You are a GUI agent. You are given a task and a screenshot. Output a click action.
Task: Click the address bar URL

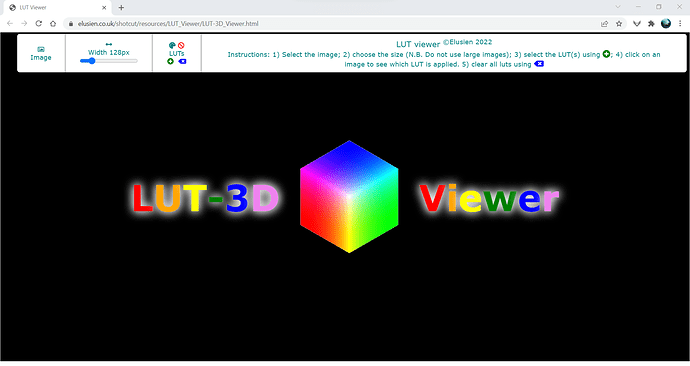[x=168, y=24]
